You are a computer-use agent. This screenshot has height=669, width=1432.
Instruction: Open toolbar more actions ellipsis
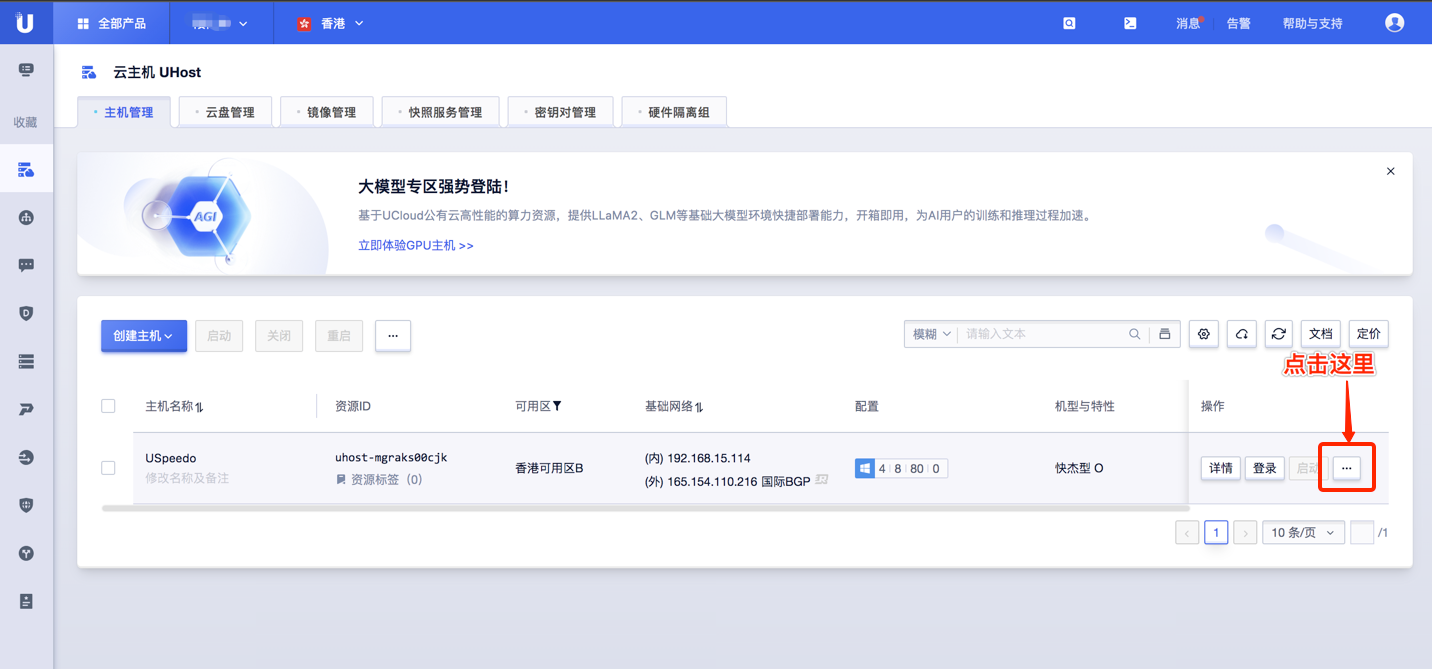(x=393, y=336)
